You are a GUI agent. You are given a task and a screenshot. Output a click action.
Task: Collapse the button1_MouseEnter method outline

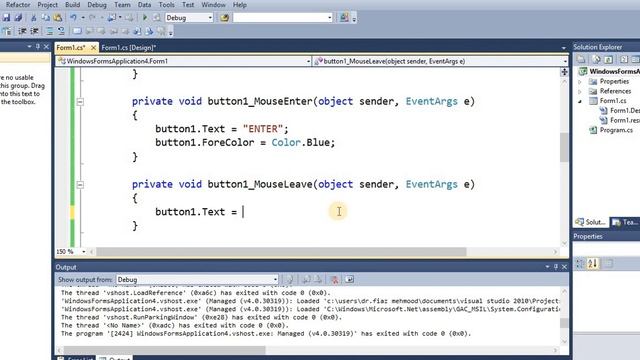pos(80,102)
